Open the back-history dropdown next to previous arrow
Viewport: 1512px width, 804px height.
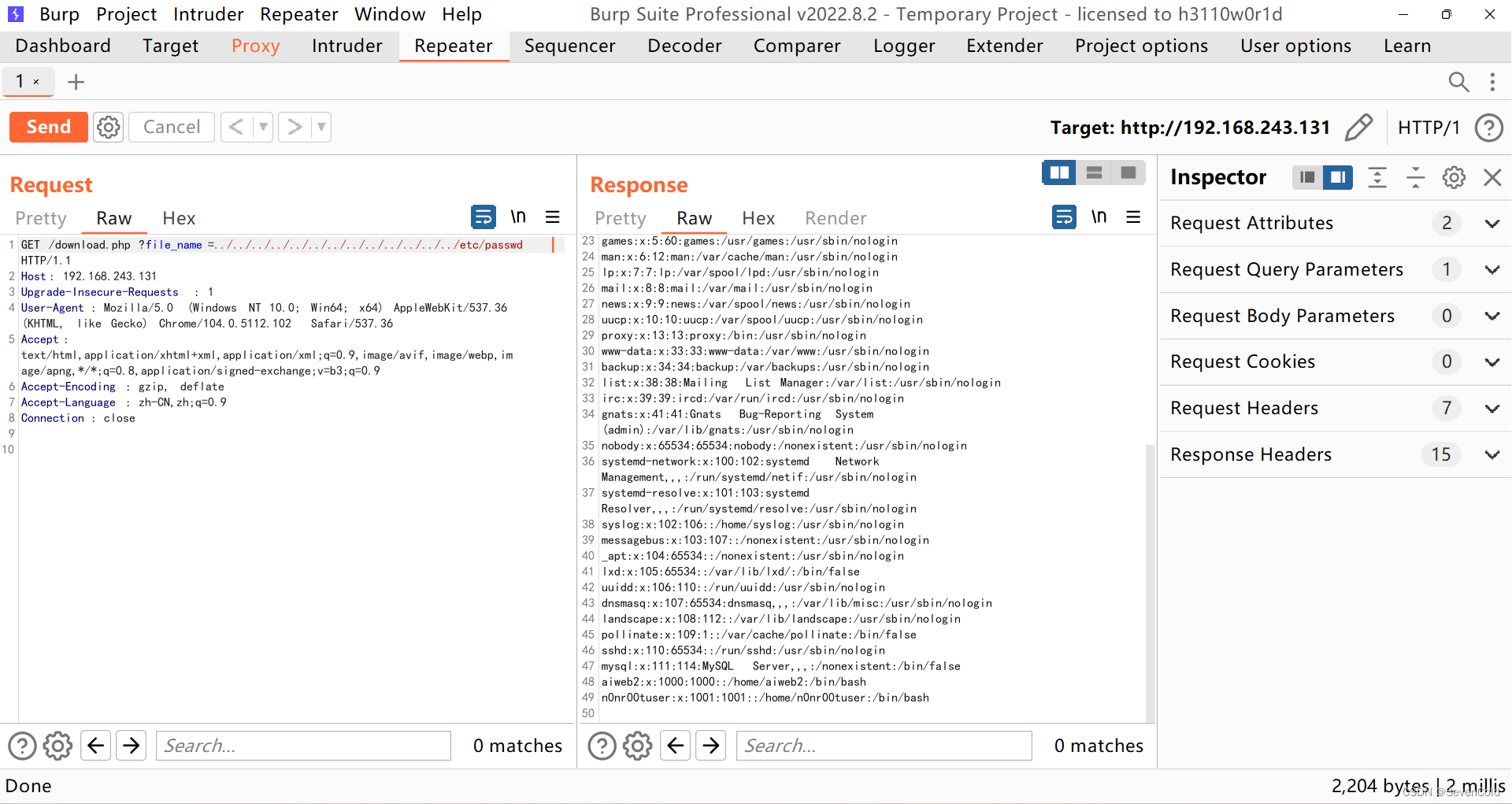(x=260, y=127)
